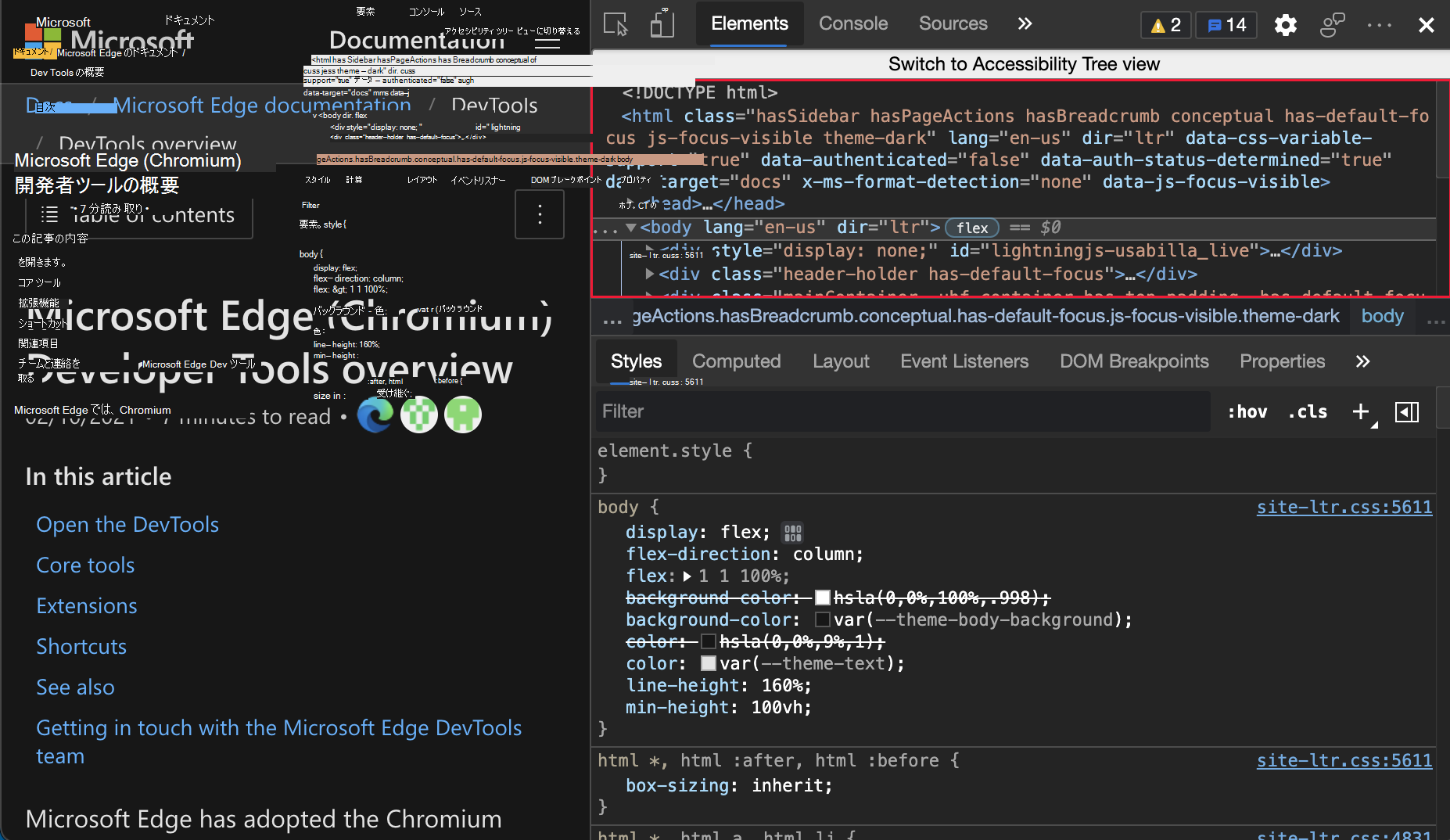Expand the flex shorthand property triangle
Screen dimensions: 1450x840
tap(687, 576)
